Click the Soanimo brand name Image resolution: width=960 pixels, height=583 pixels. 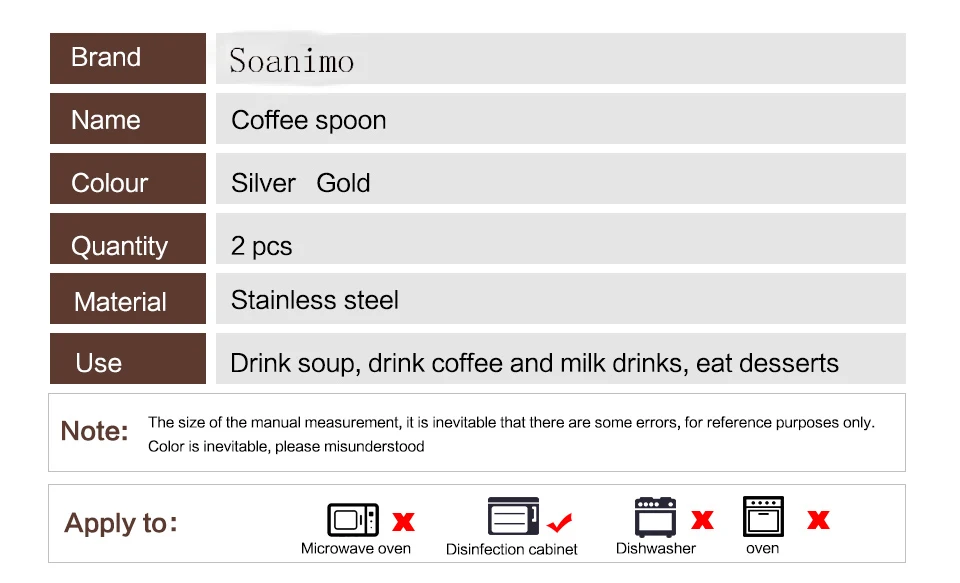(291, 61)
